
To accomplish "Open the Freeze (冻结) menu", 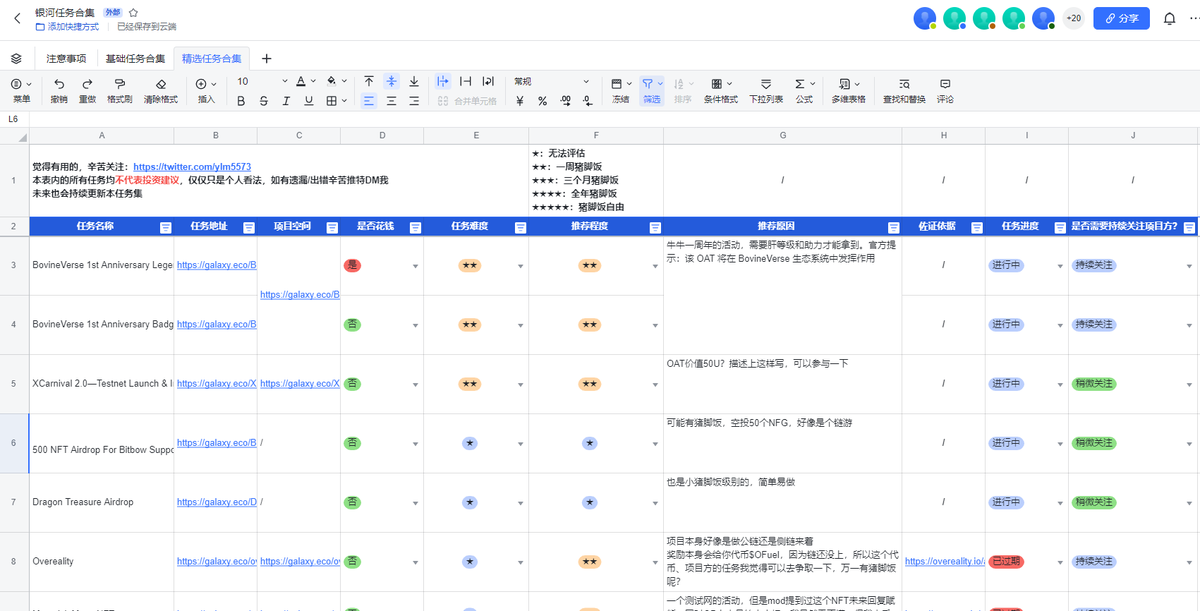I will point(620,90).
